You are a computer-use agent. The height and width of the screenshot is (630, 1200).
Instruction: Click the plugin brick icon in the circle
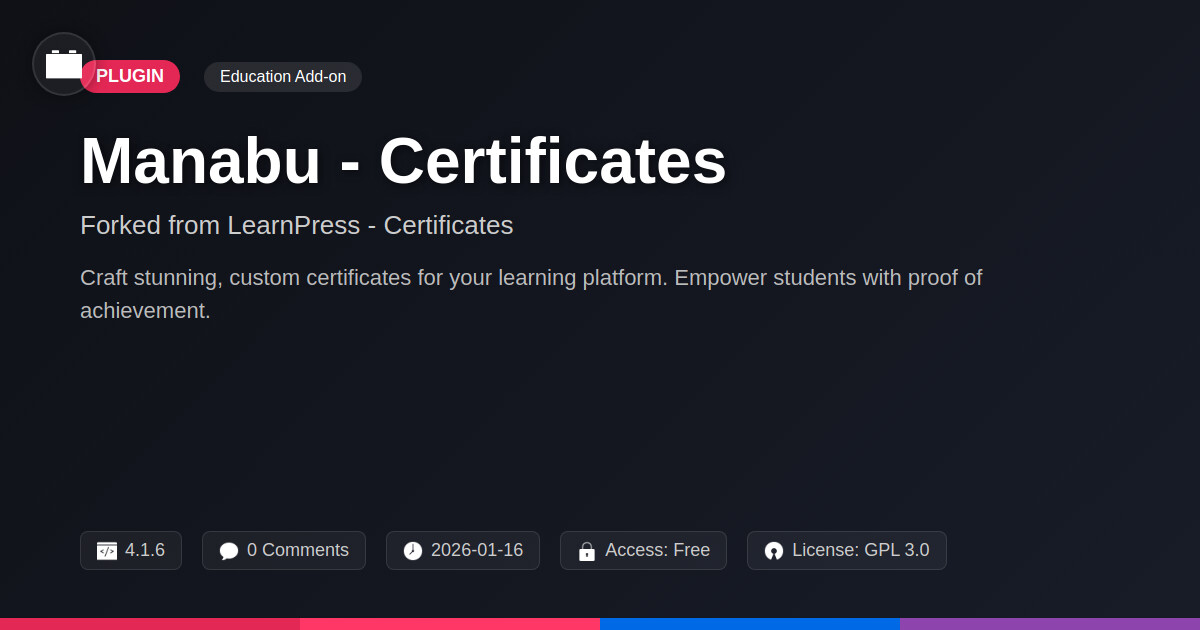(64, 64)
